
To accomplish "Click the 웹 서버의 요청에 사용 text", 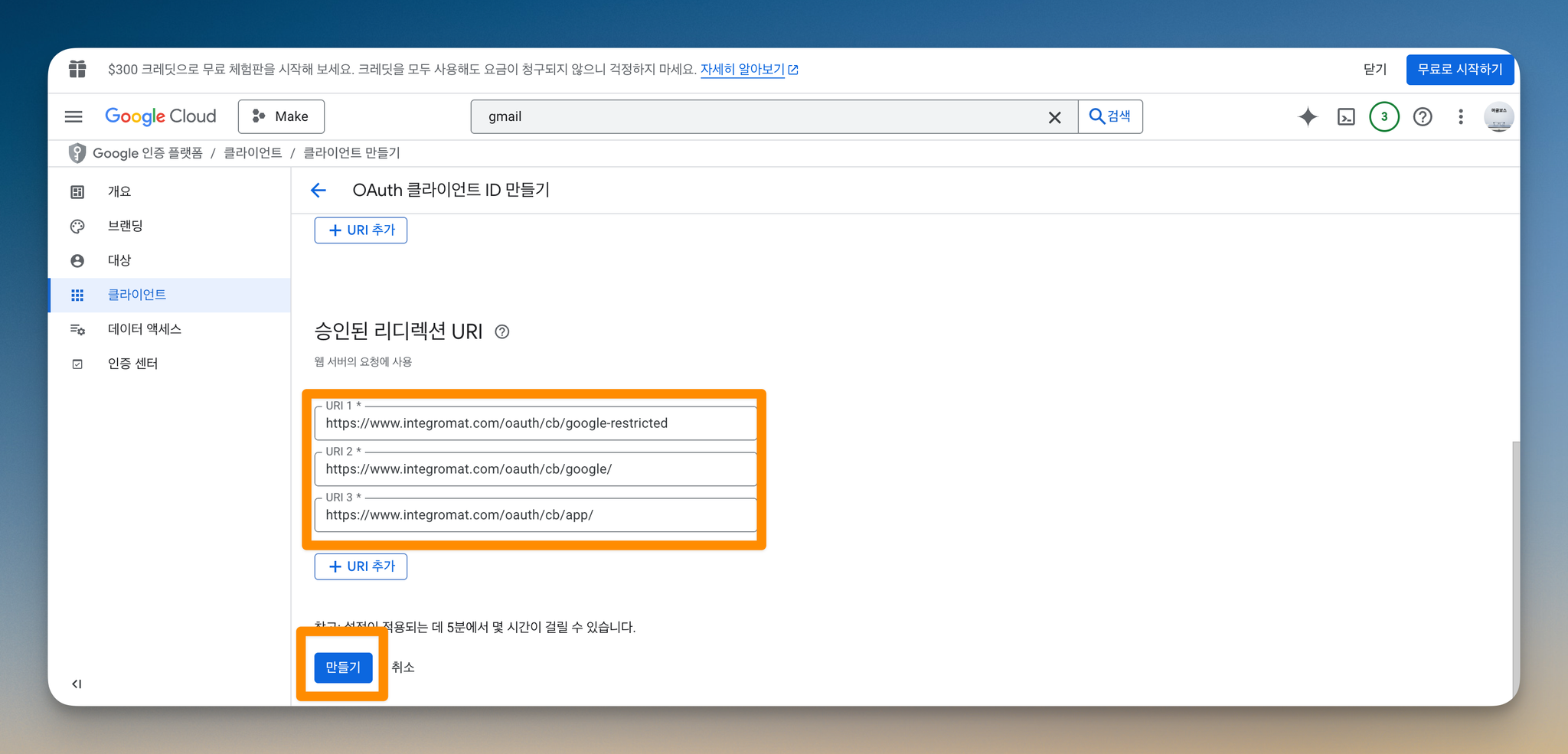I will click(x=363, y=361).
